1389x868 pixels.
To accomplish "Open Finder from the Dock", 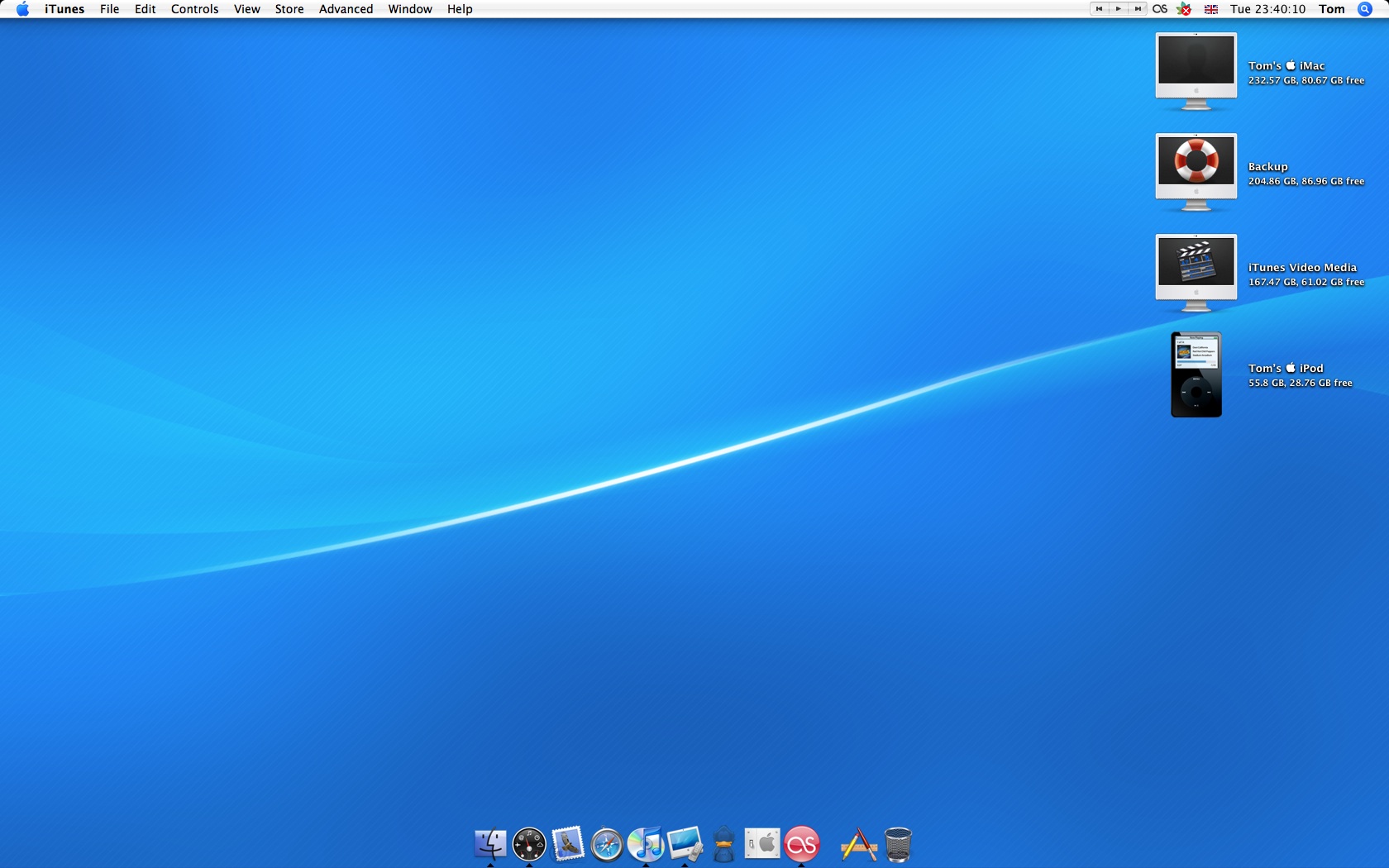I will pos(490,844).
